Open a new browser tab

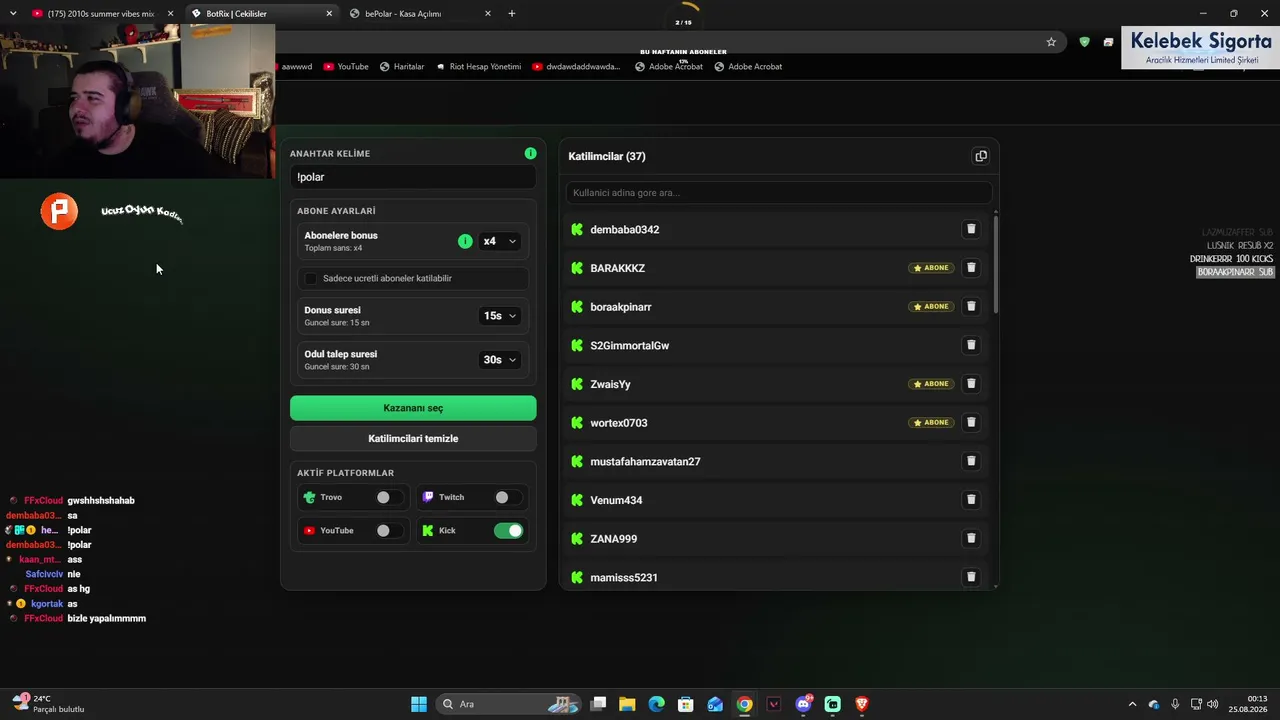[x=512, y=13]
